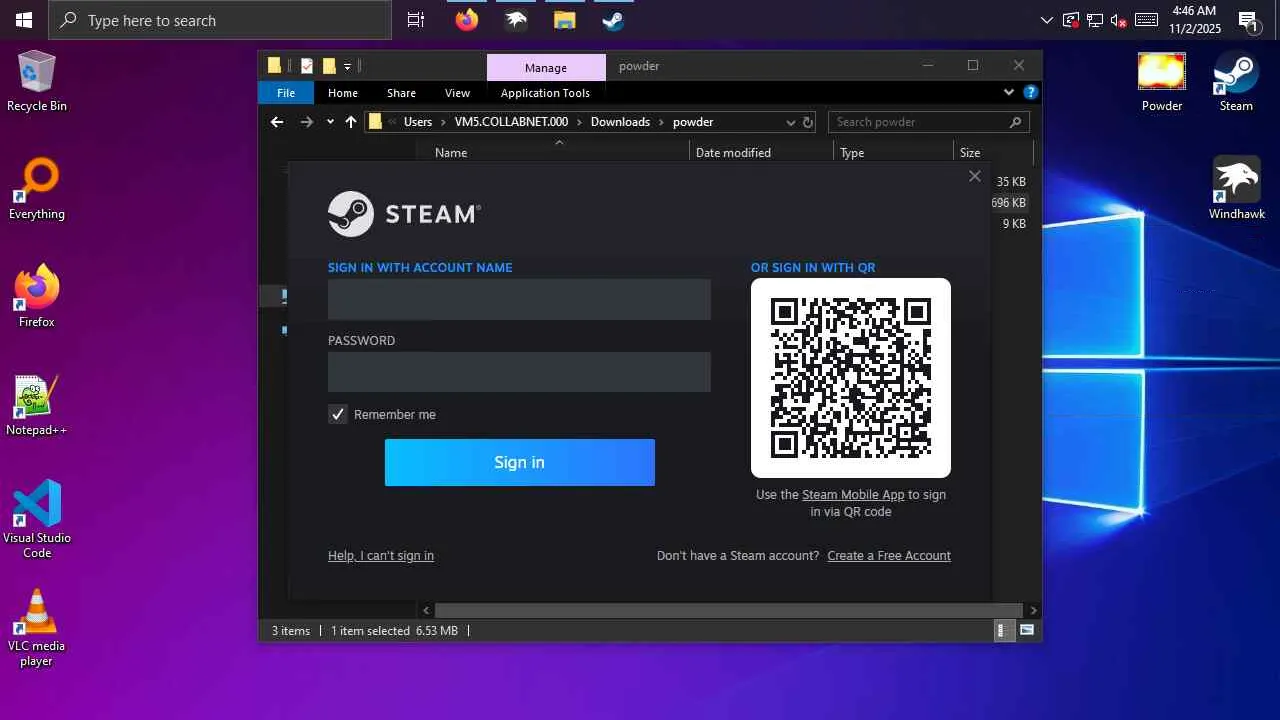Open the recent locations dropdown in Explorer
The width and height of the screenshot is (1280, 720).
tap(330, 122)
